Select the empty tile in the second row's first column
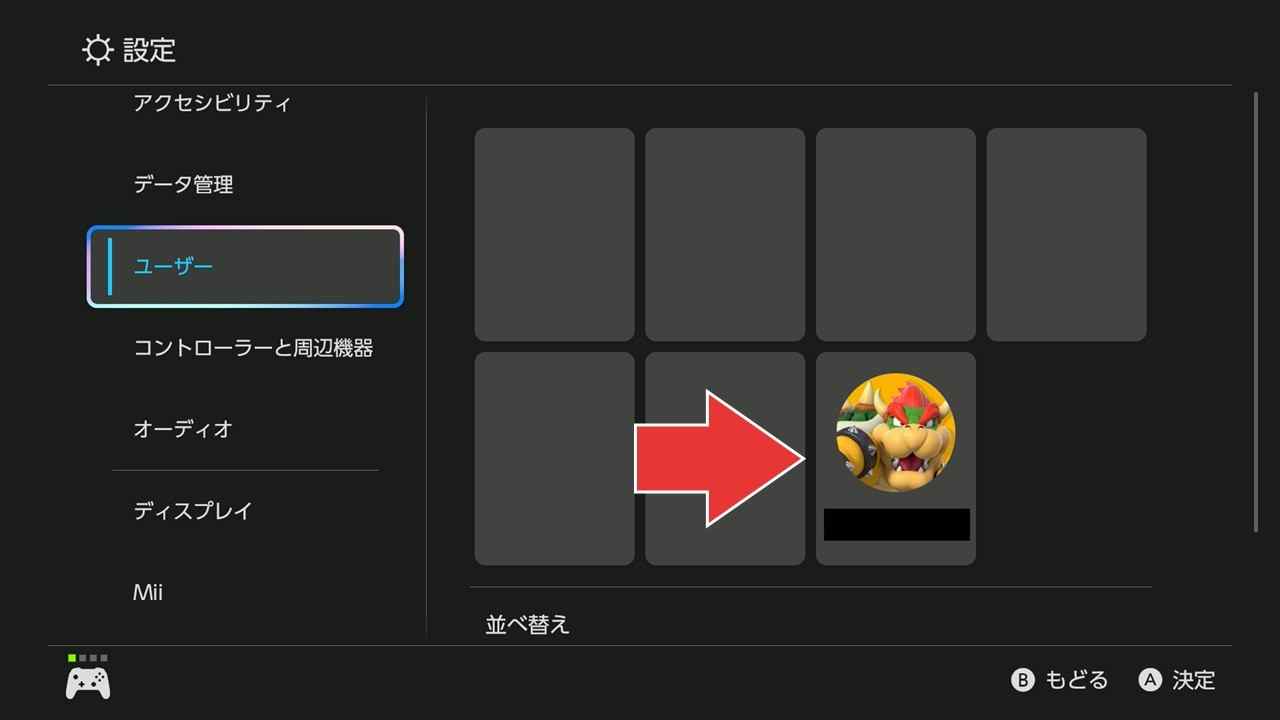 554,458
